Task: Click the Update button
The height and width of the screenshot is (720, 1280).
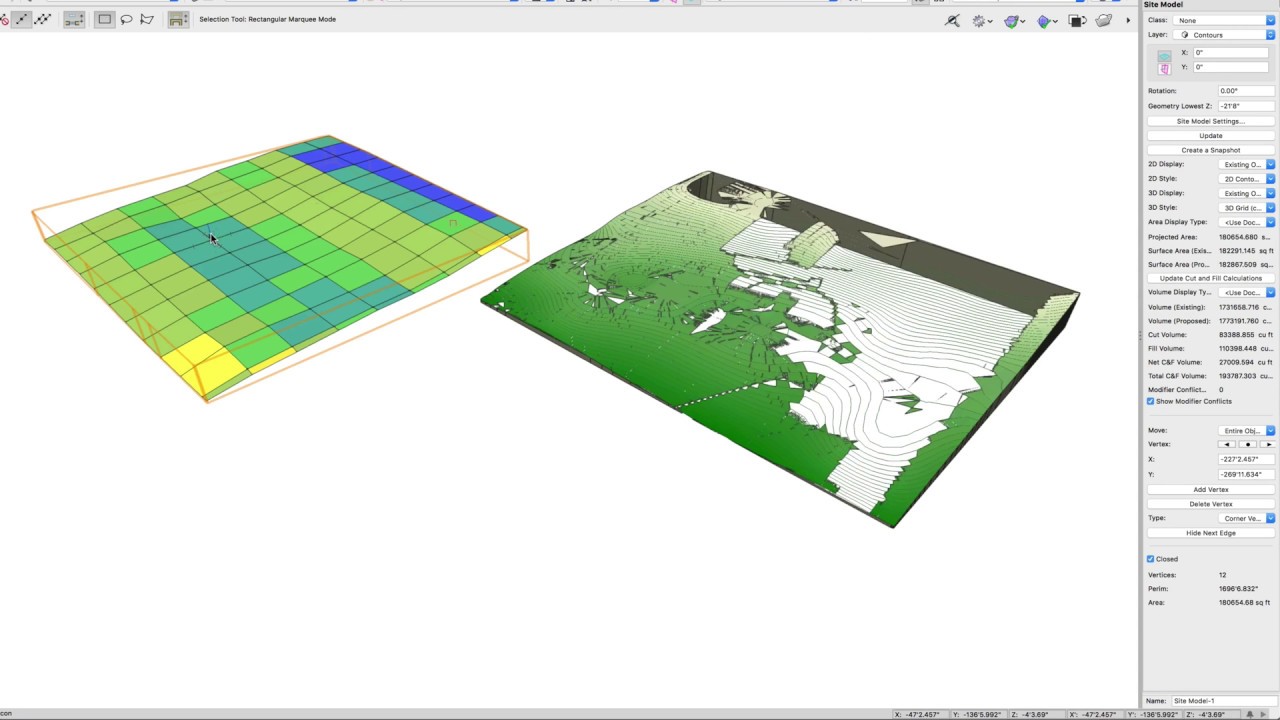Action: 1210,136
